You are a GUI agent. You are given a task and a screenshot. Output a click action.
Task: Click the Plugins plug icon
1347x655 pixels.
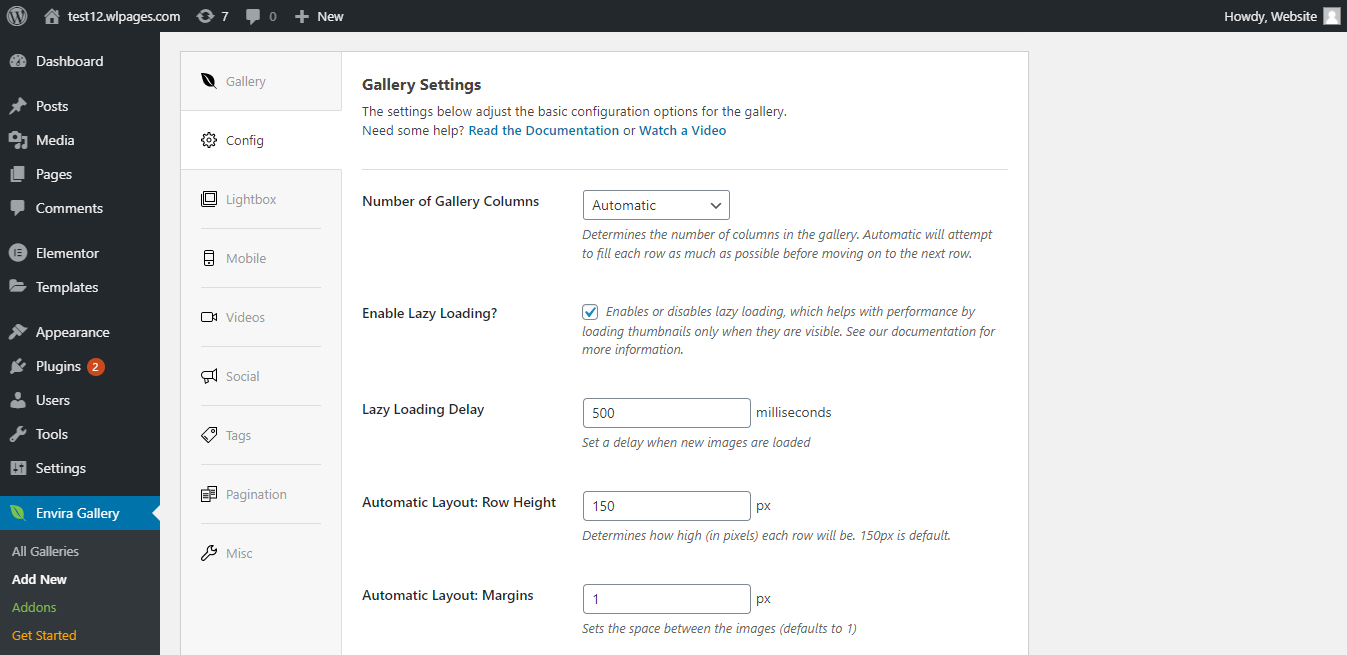pyautogui.click(x=18, y=366)
